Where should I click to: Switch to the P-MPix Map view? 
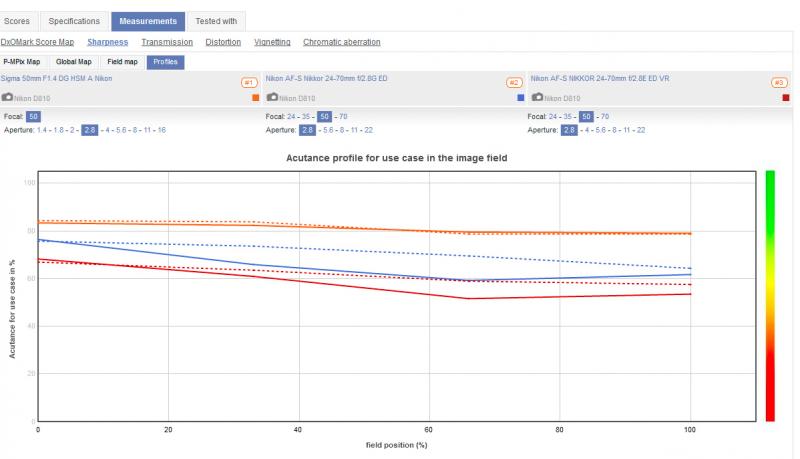[x=22, y=62]
